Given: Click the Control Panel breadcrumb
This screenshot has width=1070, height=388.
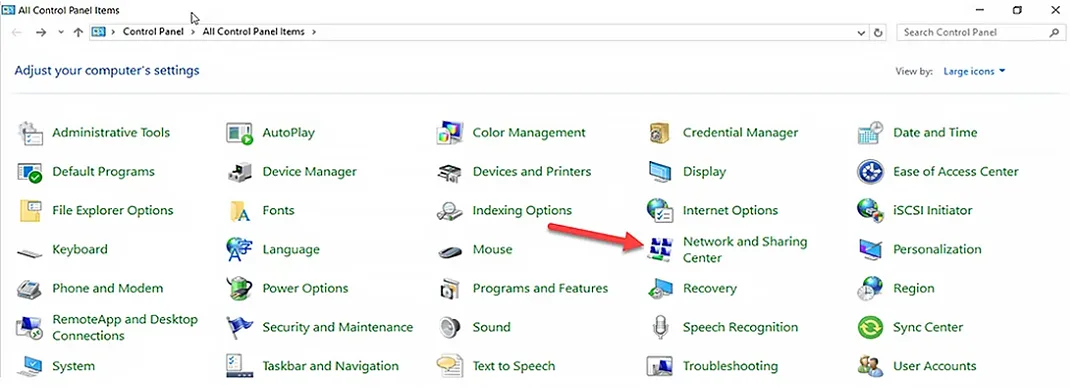Looking at the screenshot, I should pos(153,32).
